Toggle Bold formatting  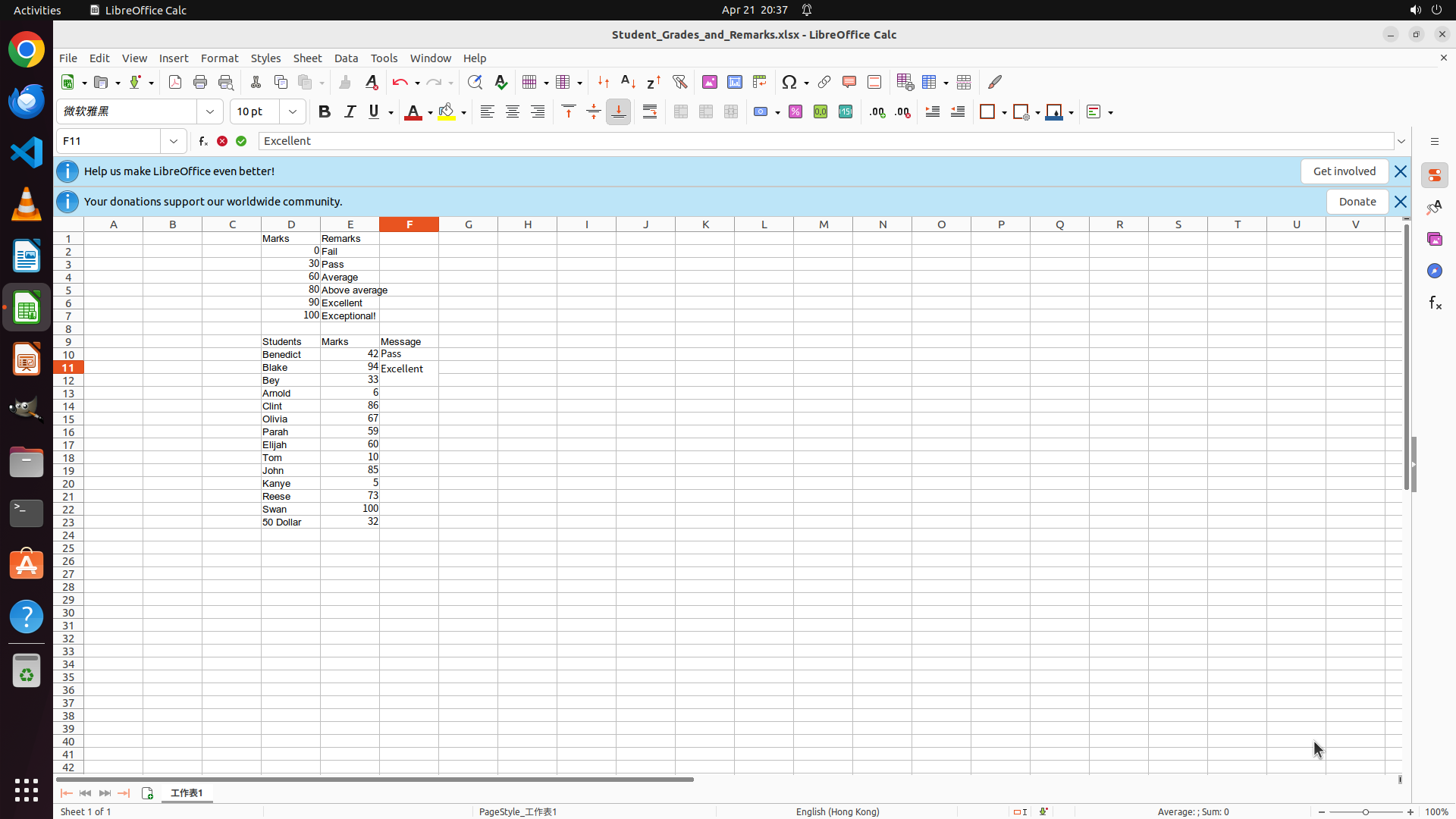pyautogui.click(x=325, y=112)
